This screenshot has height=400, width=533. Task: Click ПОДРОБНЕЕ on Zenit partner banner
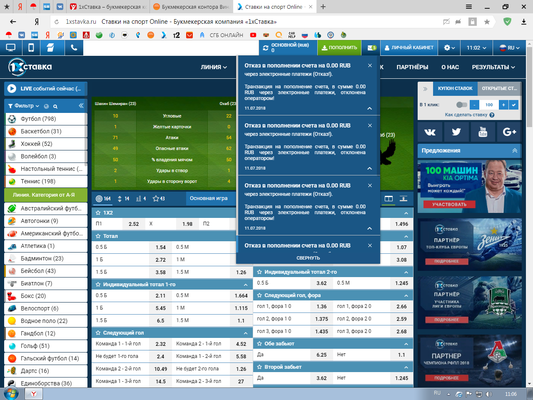click(446, 261)
